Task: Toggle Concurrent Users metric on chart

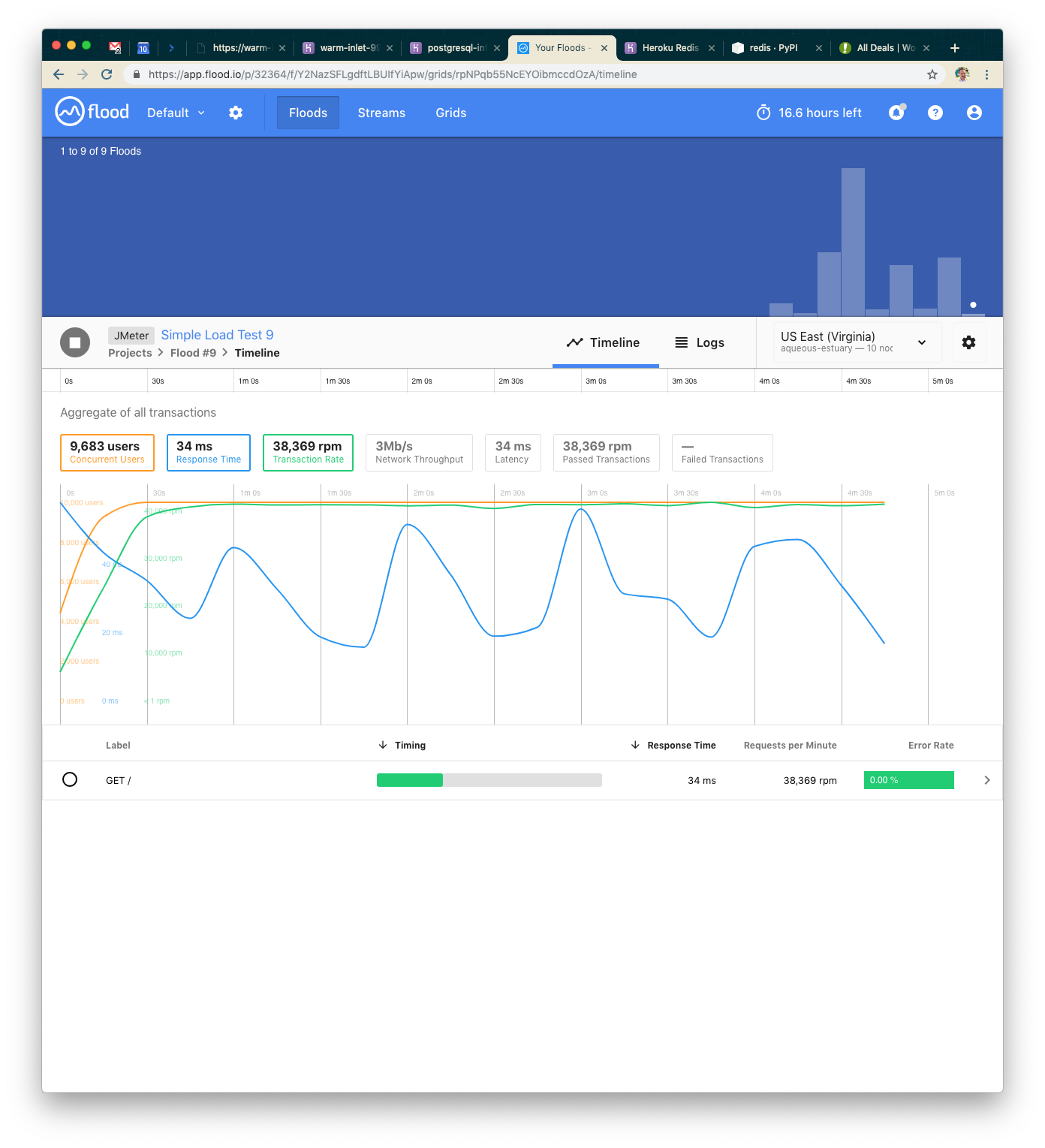Action: [107, 453]
